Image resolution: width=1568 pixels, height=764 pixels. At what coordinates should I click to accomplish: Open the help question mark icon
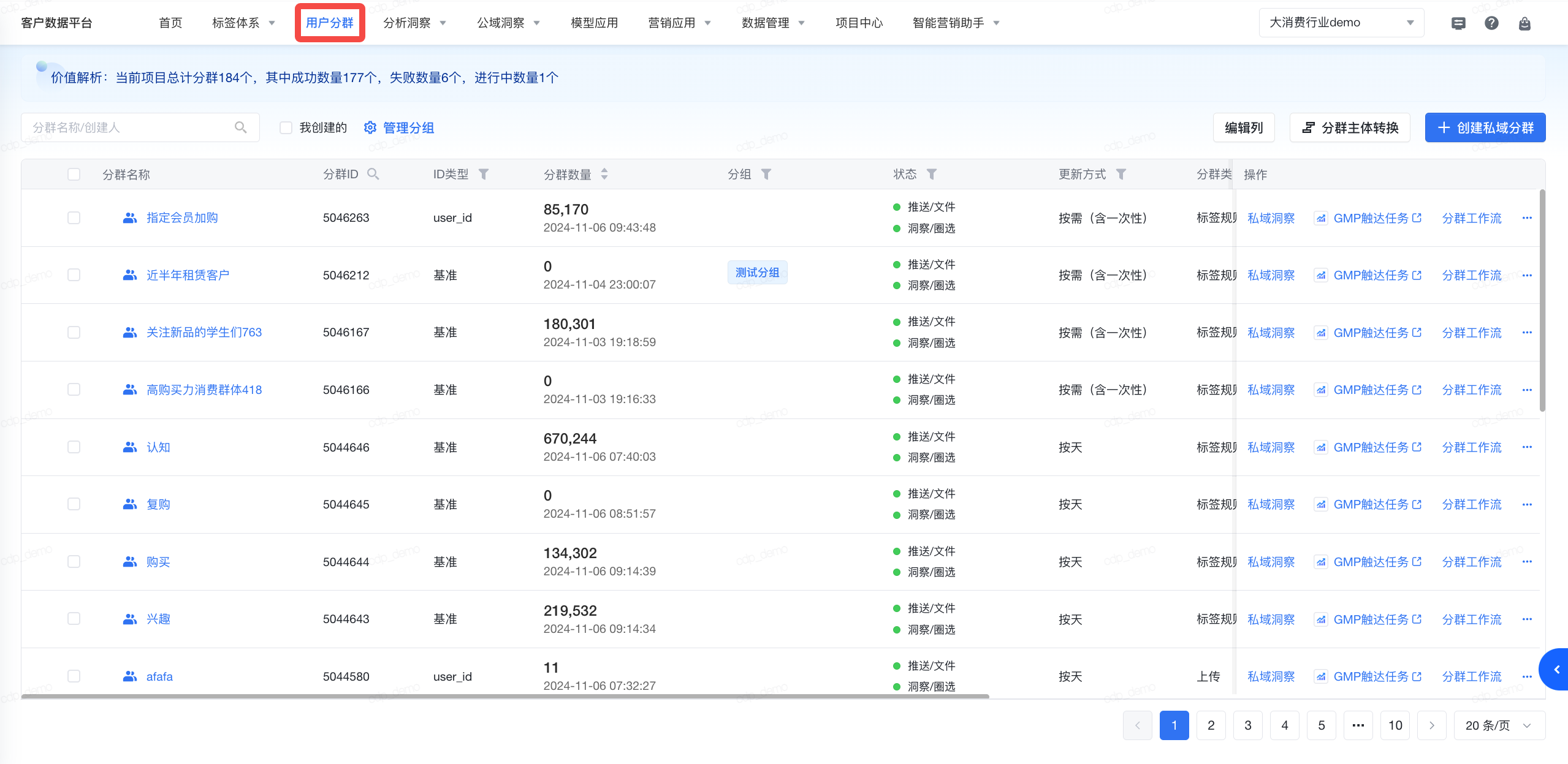[1491, 23]
